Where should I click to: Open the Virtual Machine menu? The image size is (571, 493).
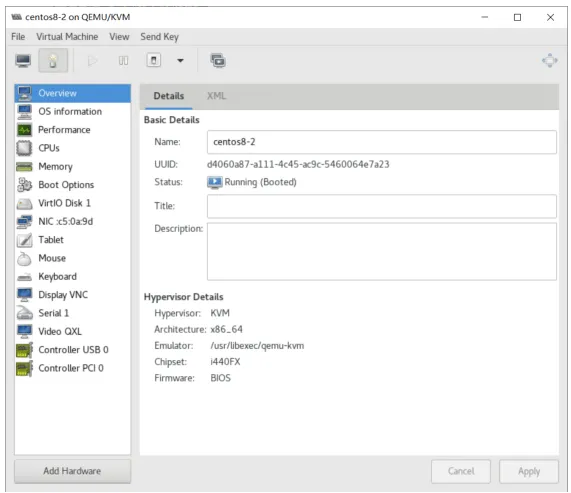(67, 37)
